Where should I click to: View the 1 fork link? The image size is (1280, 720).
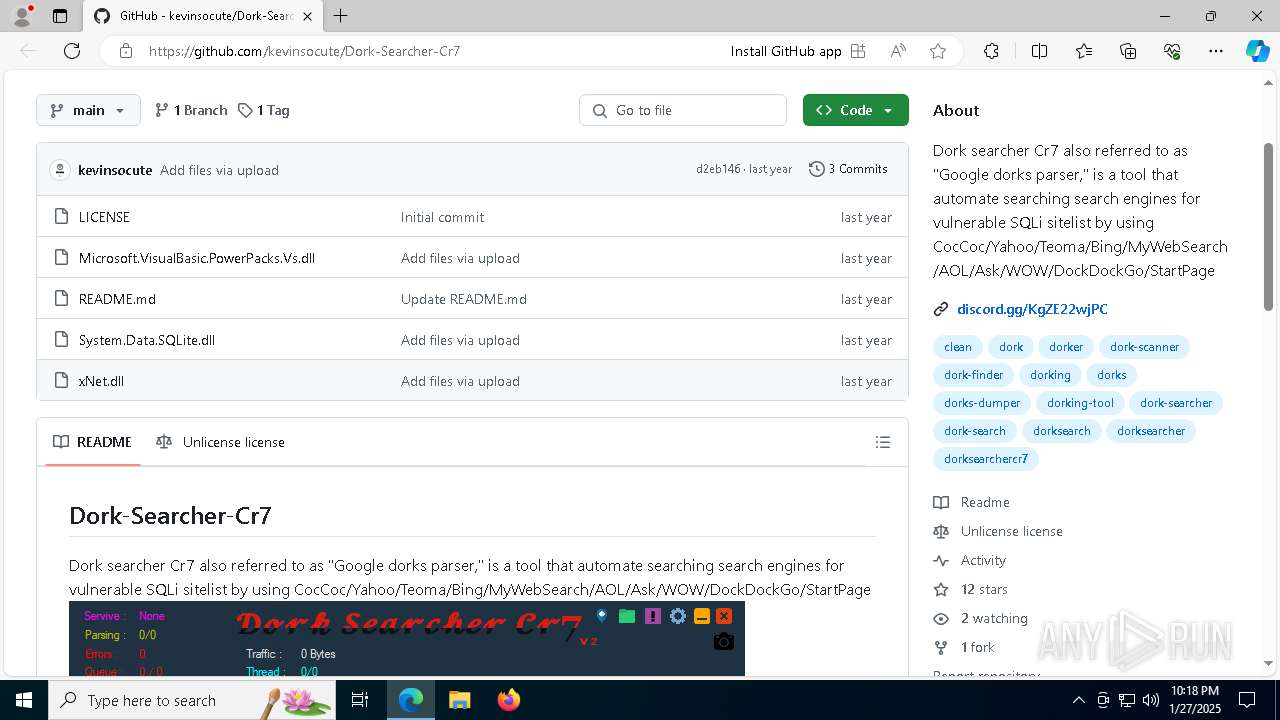pyautogui.click(x=964, y=647)
